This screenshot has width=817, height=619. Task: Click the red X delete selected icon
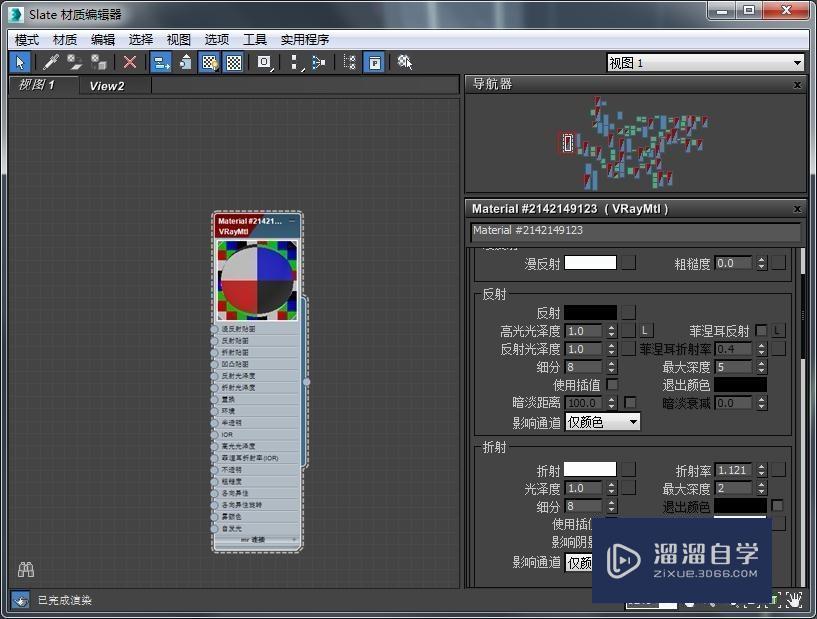(x=130, y=62)
